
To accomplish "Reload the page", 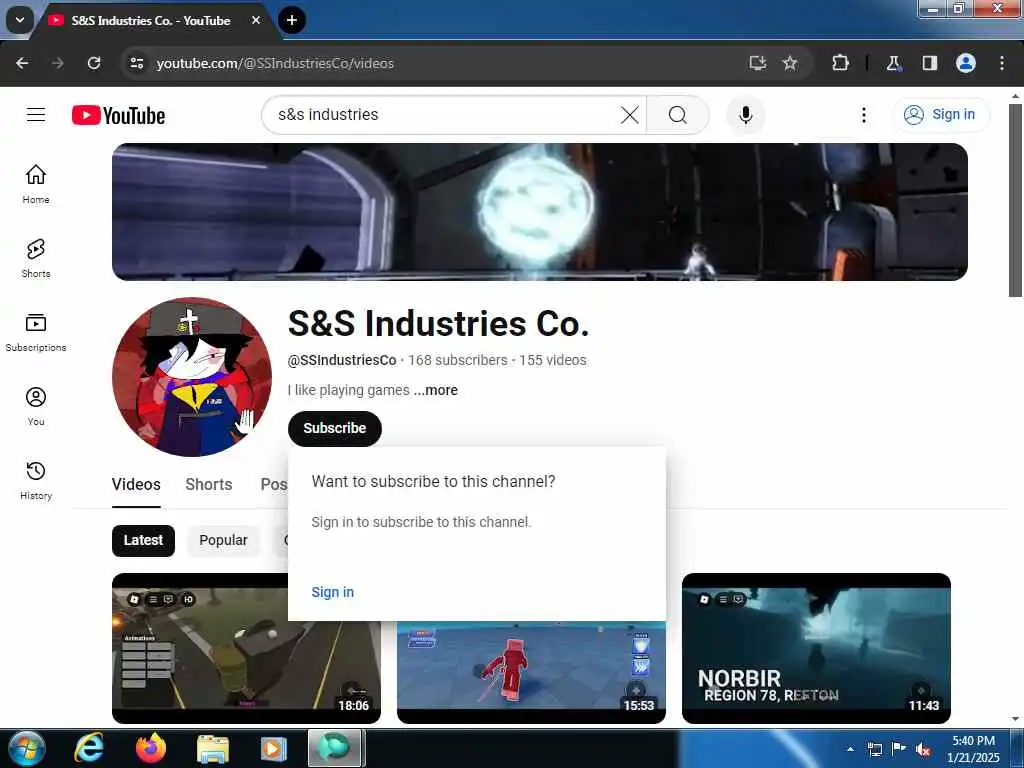I will [x=94, y=63].
